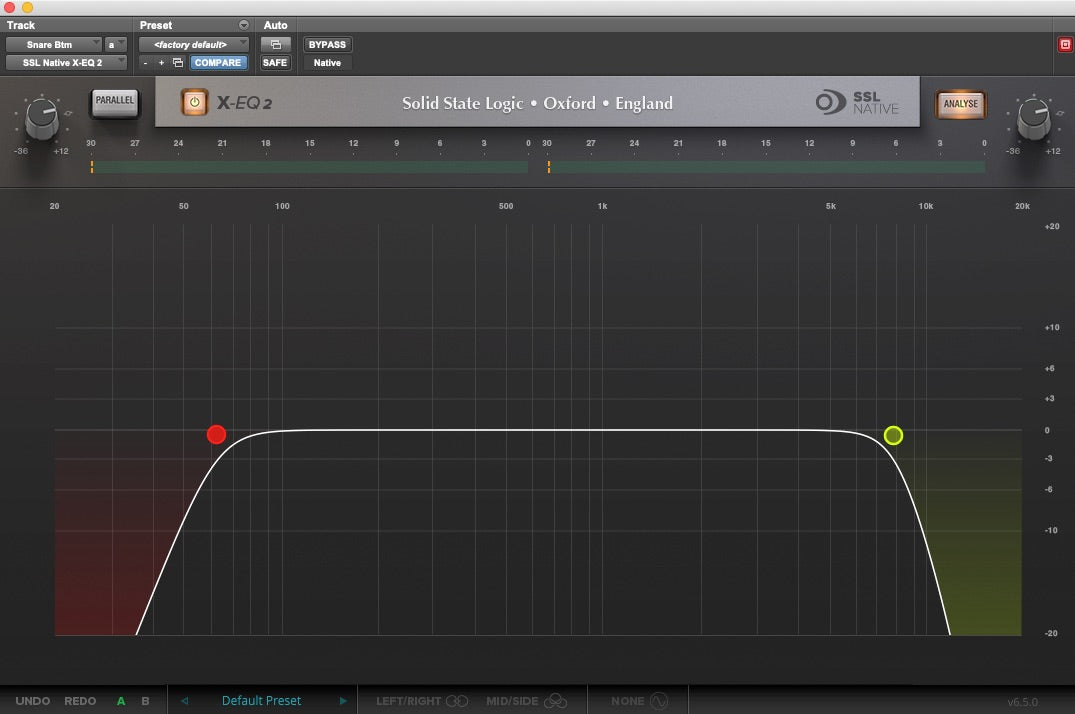
Task: Select the yellow low-pass filter node
Action: tap(893, 436)
